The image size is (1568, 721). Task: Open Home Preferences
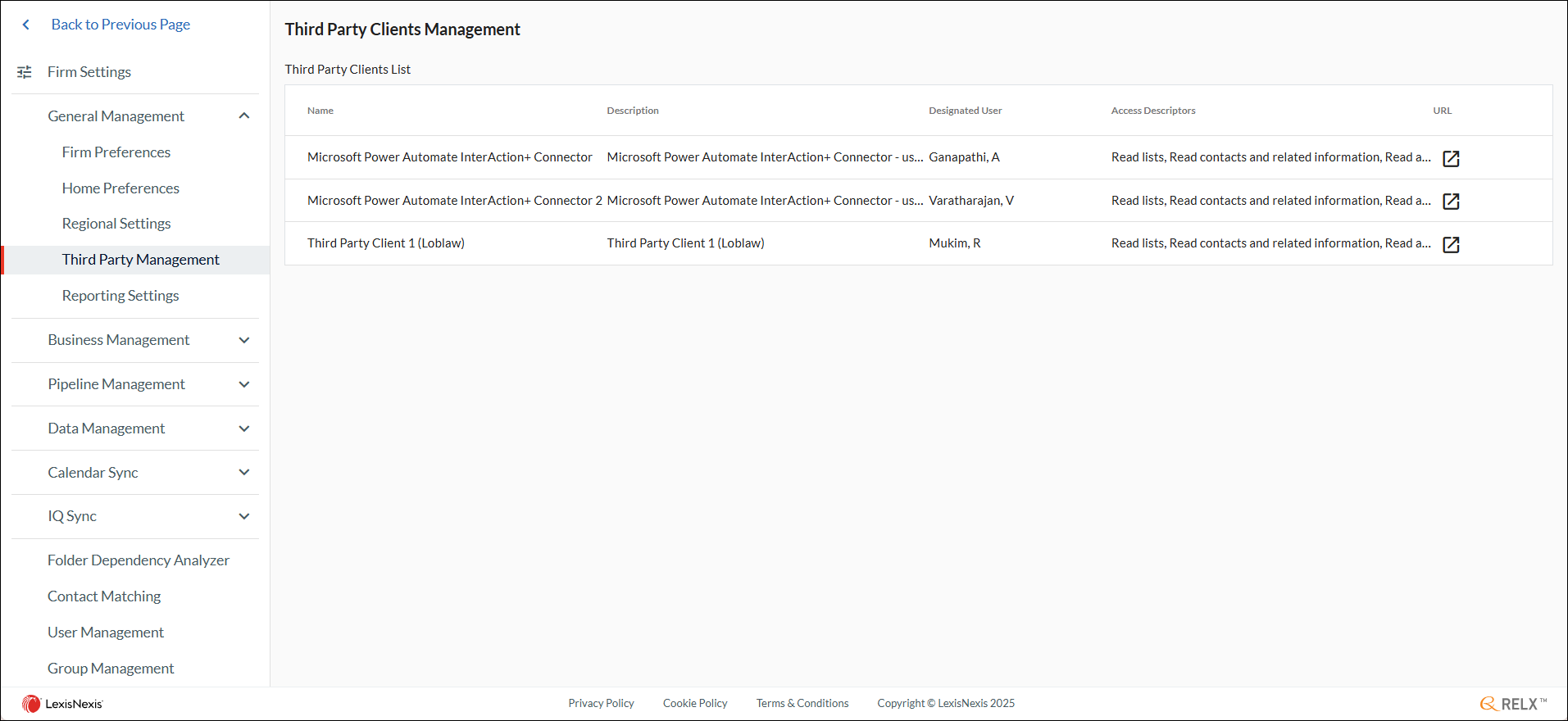click(120, 188)
